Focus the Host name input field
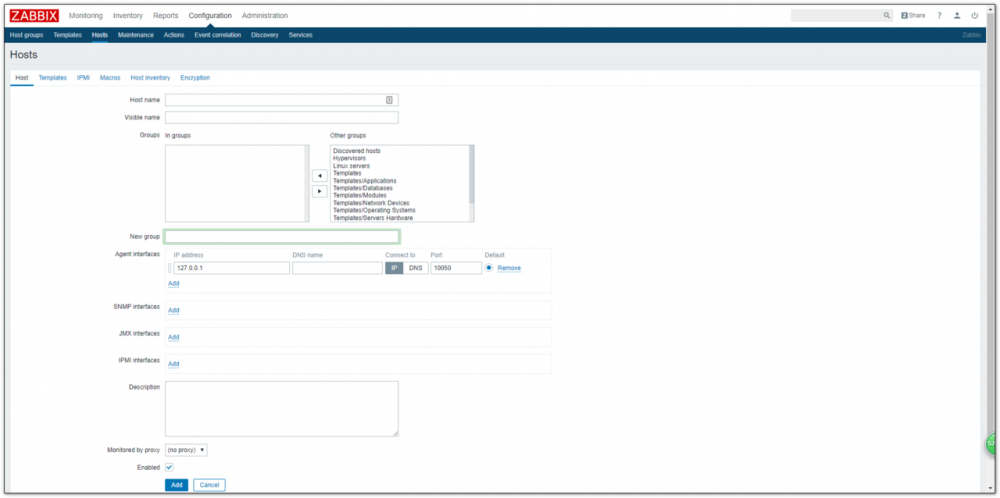Screen dimensions: 1000x498 [x=282, y=100]
